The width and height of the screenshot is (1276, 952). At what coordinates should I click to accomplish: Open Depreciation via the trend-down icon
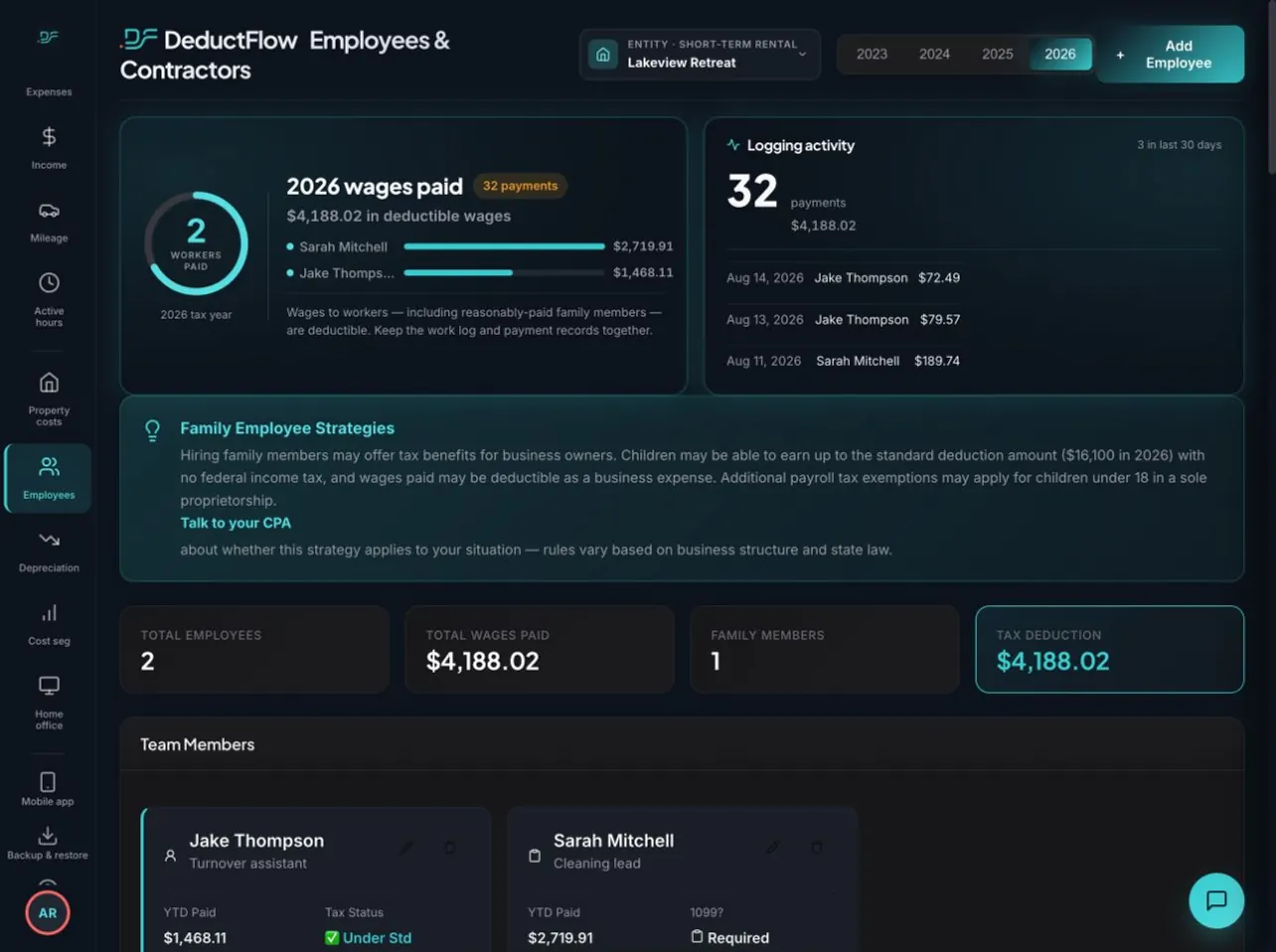pos(49,540)
